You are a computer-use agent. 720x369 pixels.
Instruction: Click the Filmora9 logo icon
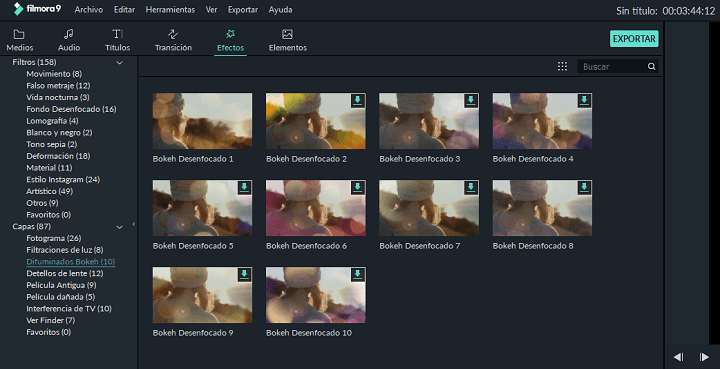(18, 9)
